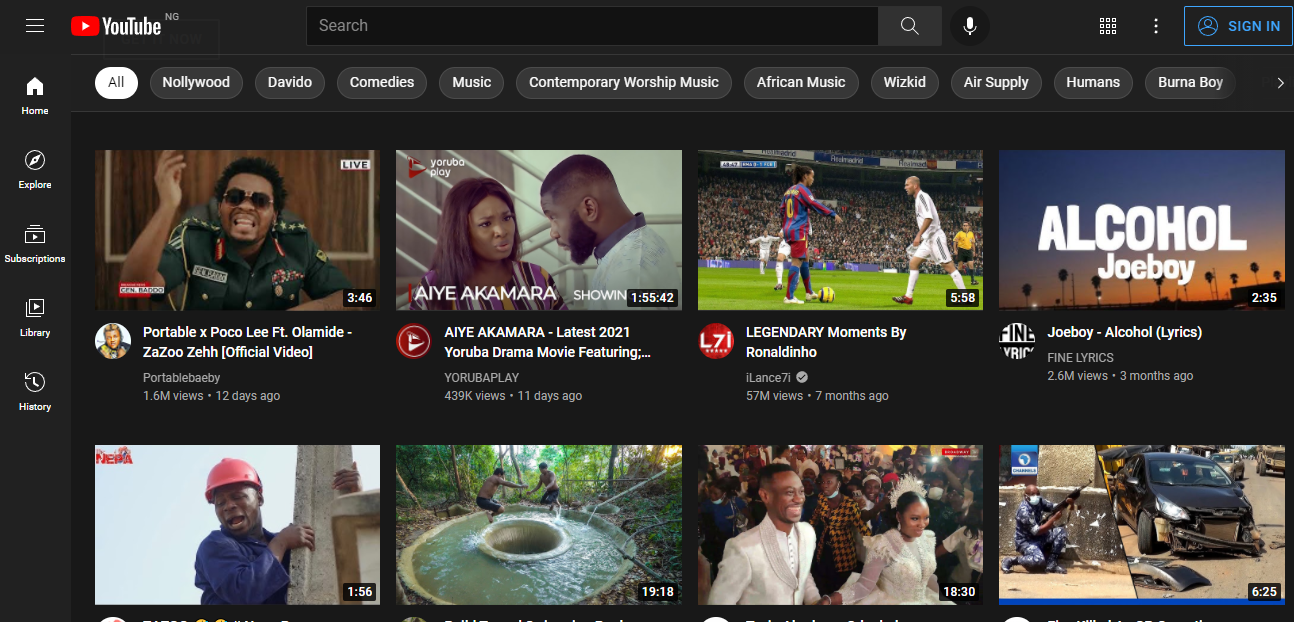Focus the Search input field
1294x622 pixels.
592,26
